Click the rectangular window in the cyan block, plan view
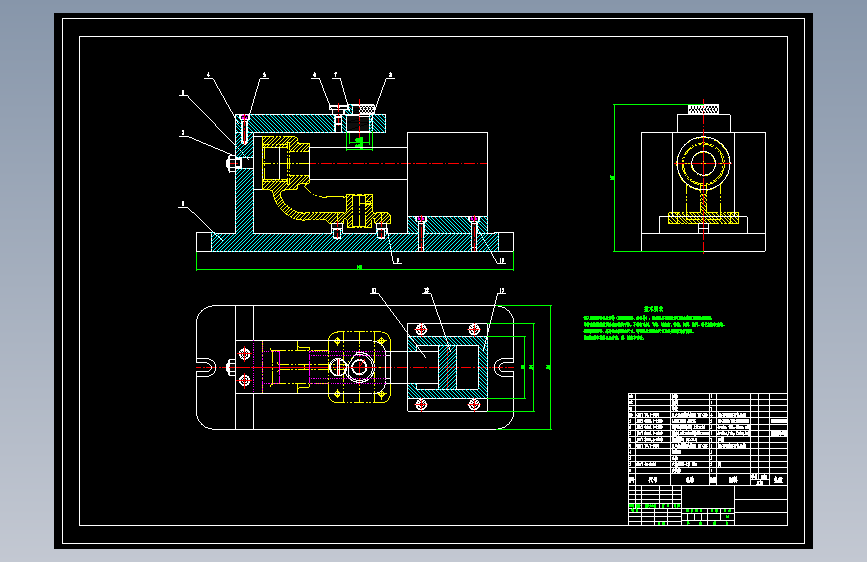The width and height of the screenshot is (867, 562). (x=467, y=367)
